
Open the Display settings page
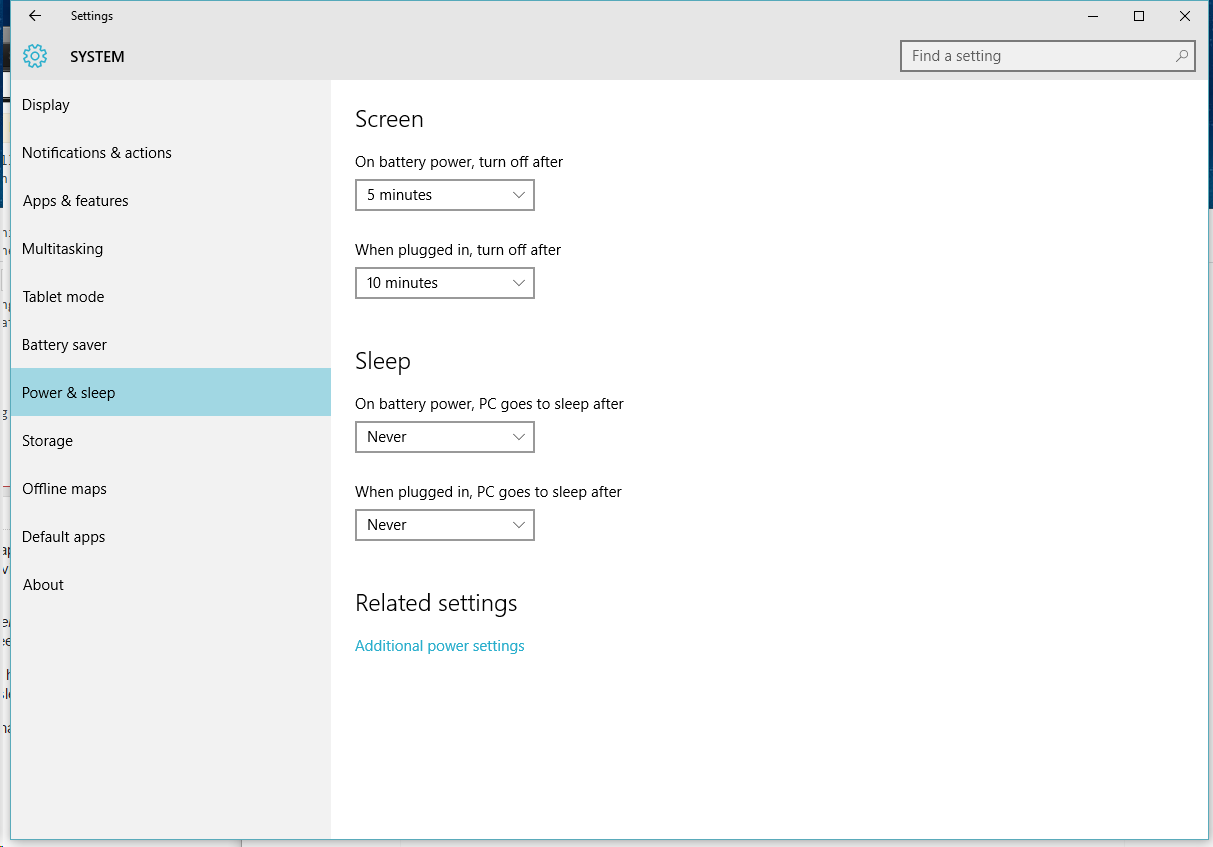click(x=46, y=104)
